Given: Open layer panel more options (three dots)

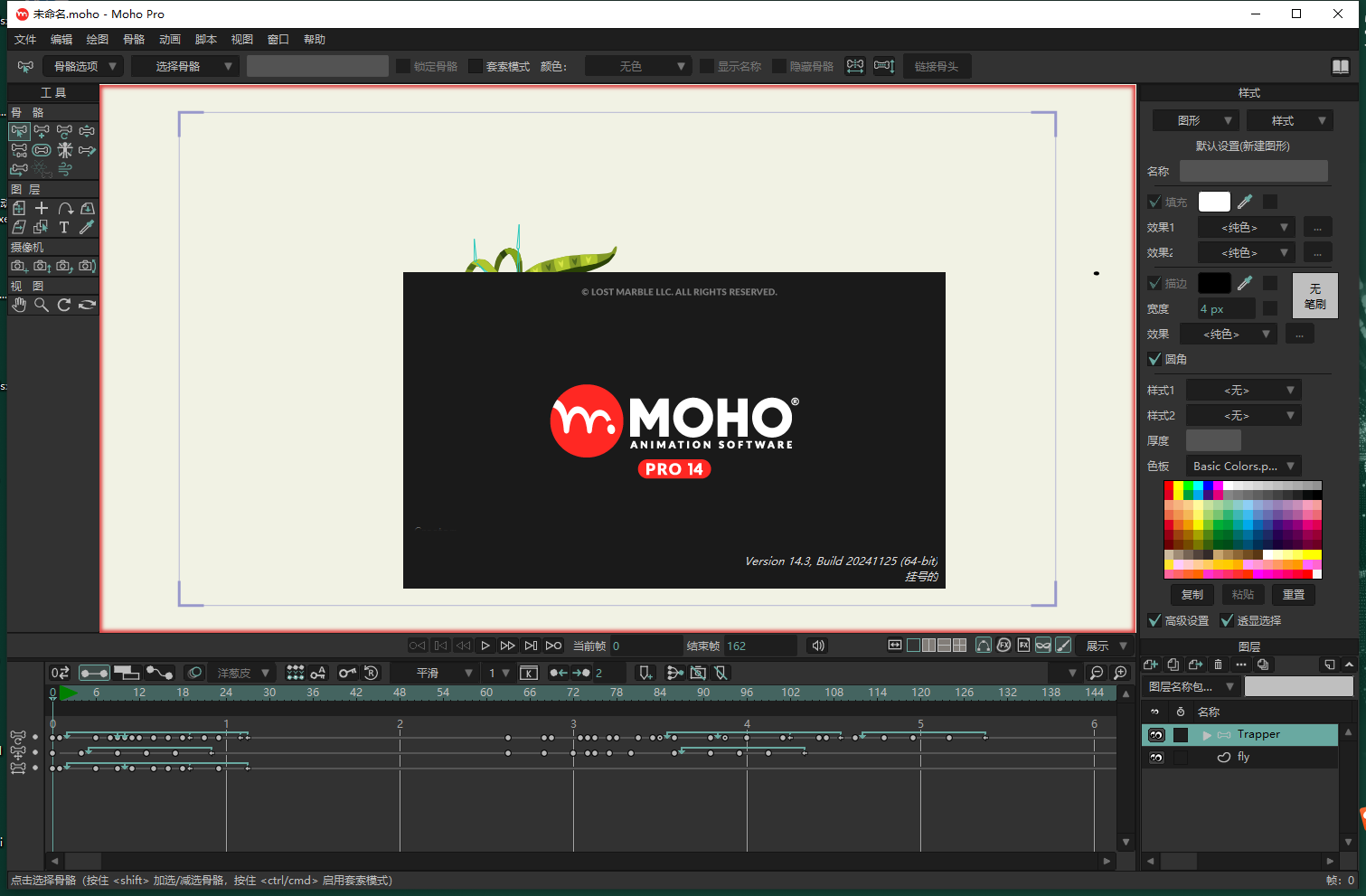Looking at the screenshot, I should (1240, 665).
